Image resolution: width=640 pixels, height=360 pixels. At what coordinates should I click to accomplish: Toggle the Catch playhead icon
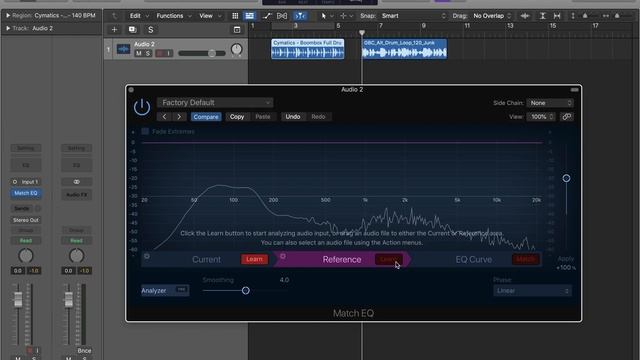tap(300, 16)
